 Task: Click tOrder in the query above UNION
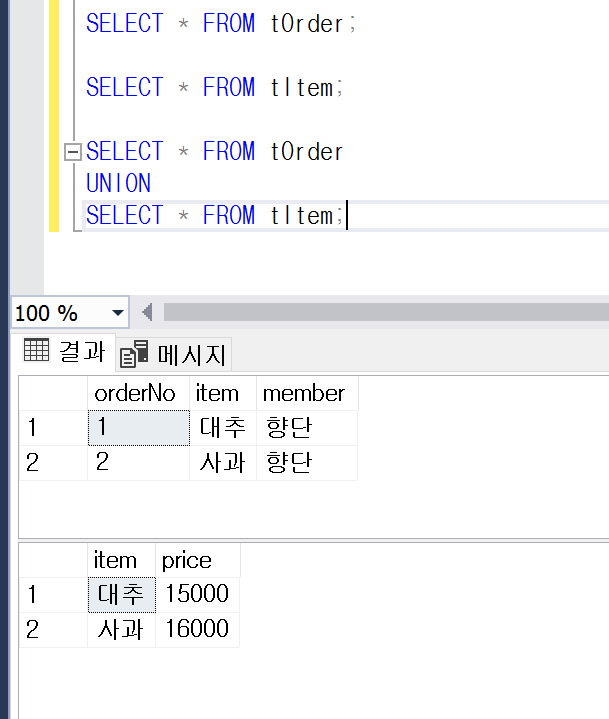(306, 152)
